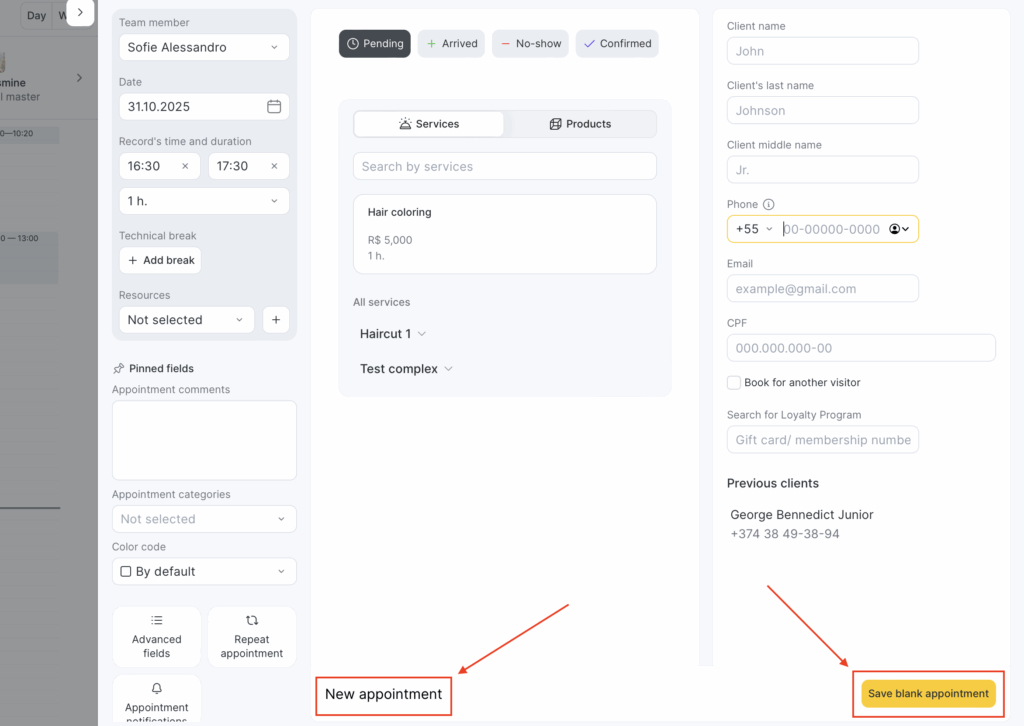The height and width of the screenshot is (726, 1024).
Task: Open the Color code By default dropdown
Action: tap(204, 572)
